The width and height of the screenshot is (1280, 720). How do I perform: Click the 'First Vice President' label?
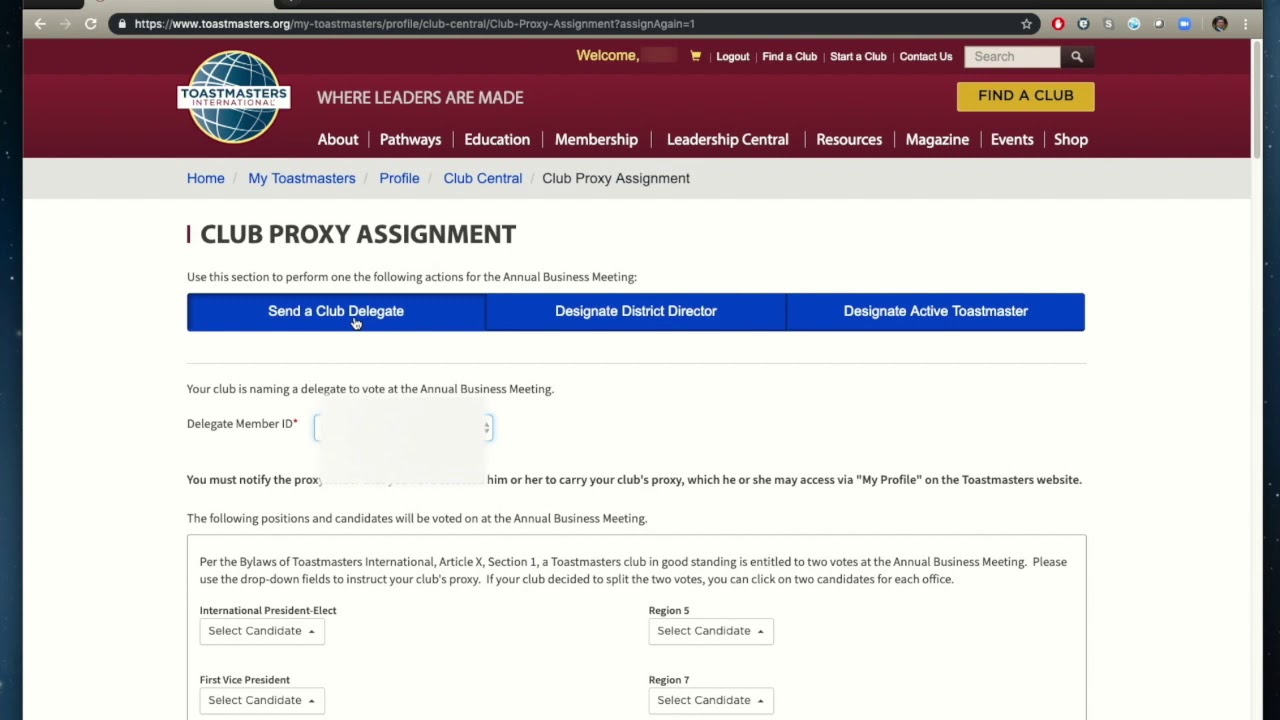[245, 680]
